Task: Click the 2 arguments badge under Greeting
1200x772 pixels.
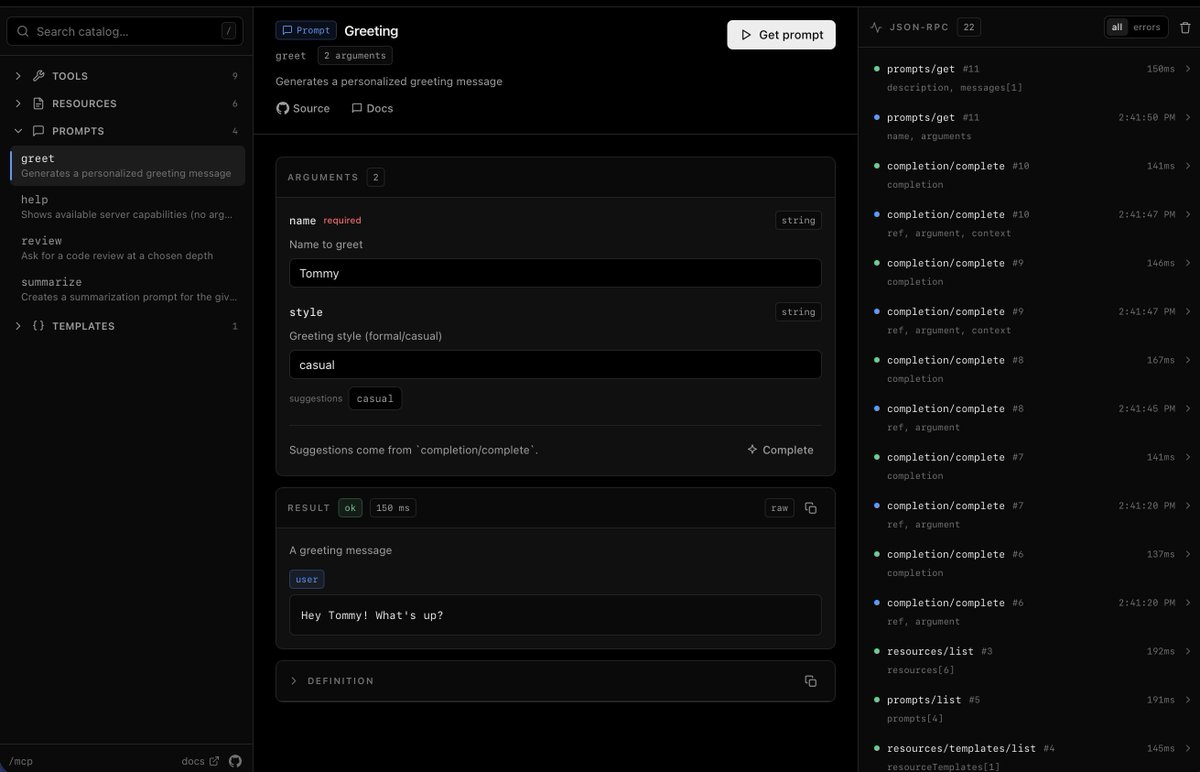Action: pyautogui.click(x=355, y=56)
